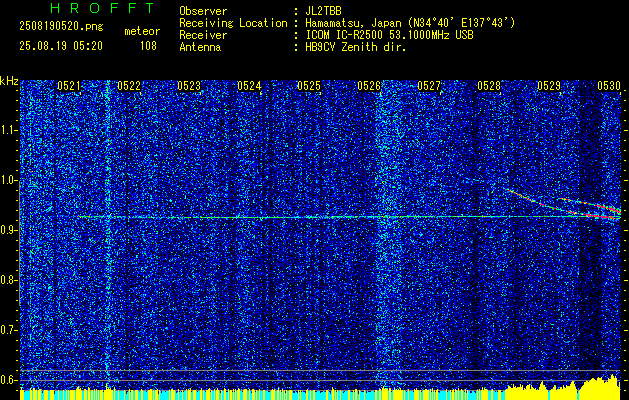
Task: Click the Antenna label
Action: tap(200, 47)
